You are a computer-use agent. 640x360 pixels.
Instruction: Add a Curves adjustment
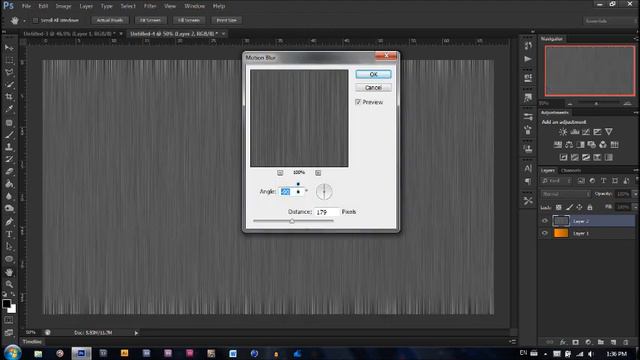pos(586,132)
